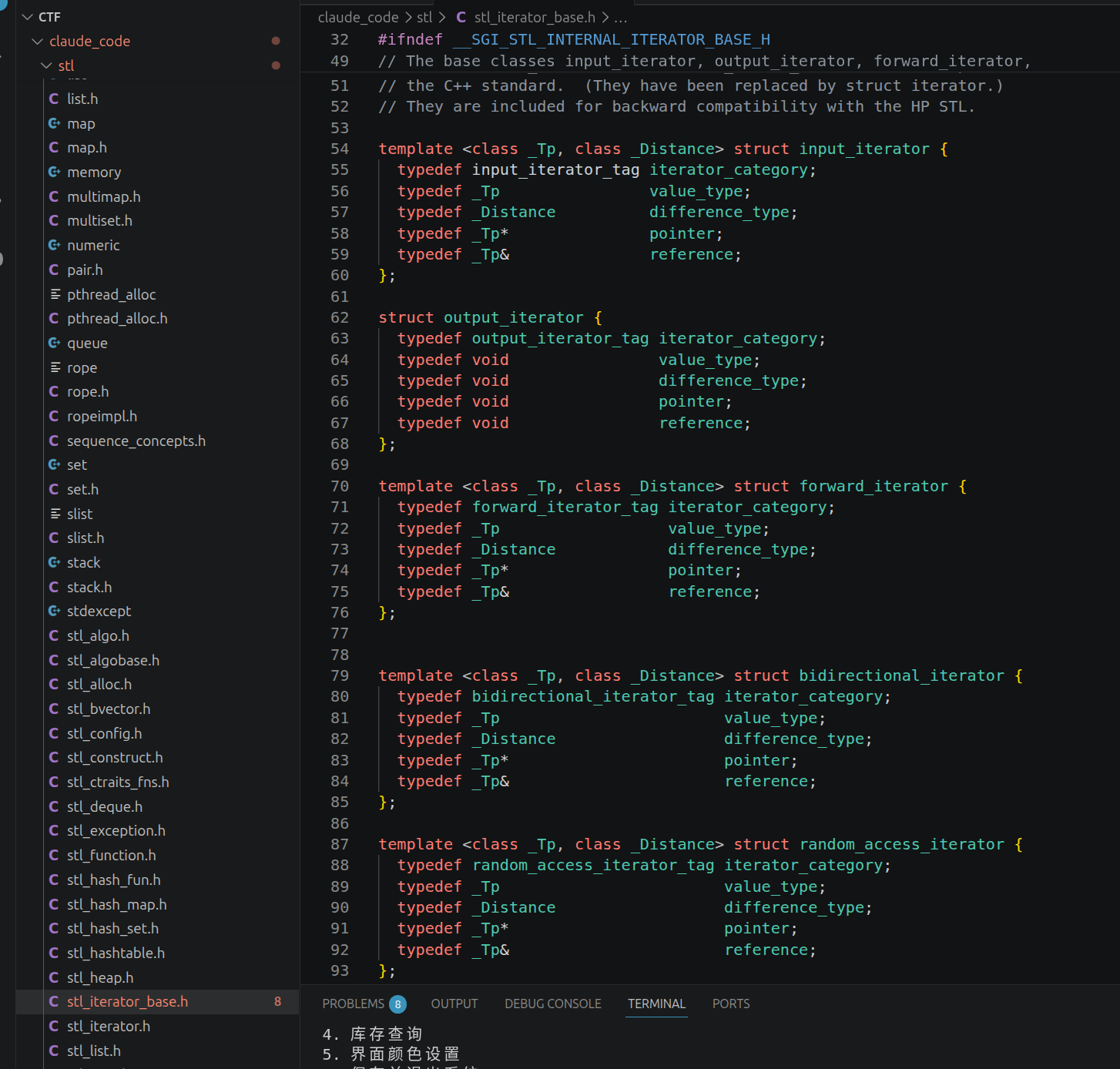Click claude_code breadcrumb segment

pyautogui.click(x=358, y=17)
